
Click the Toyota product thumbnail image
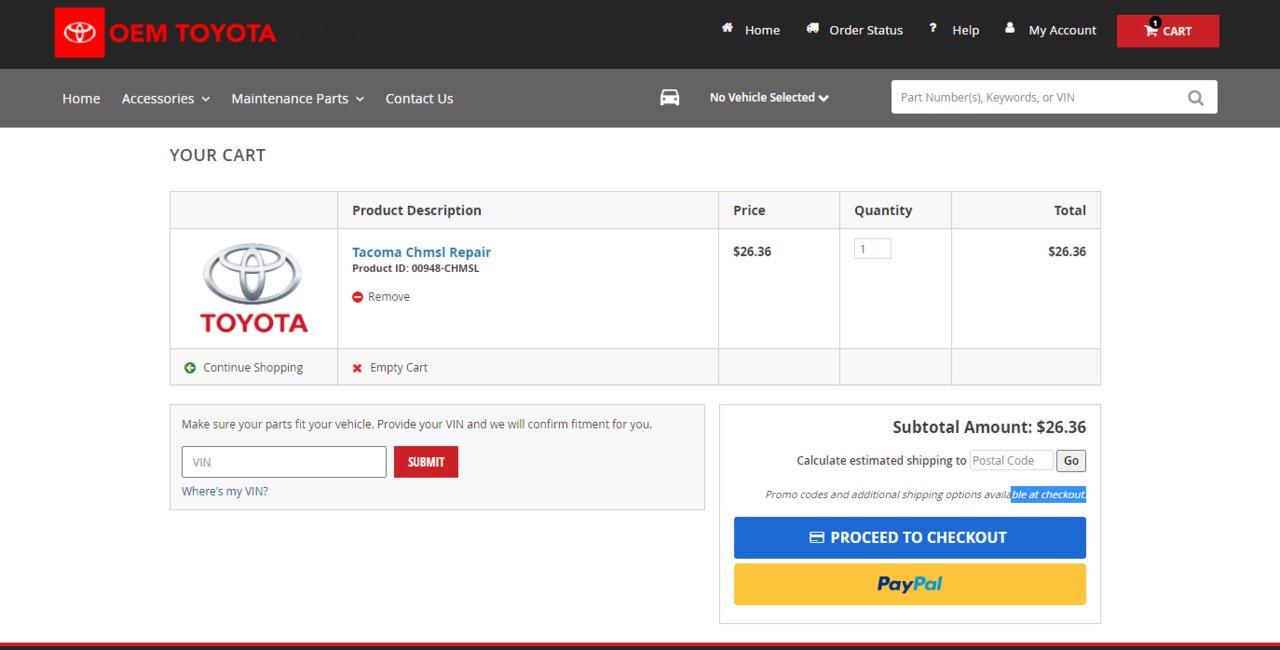(254, 288)
